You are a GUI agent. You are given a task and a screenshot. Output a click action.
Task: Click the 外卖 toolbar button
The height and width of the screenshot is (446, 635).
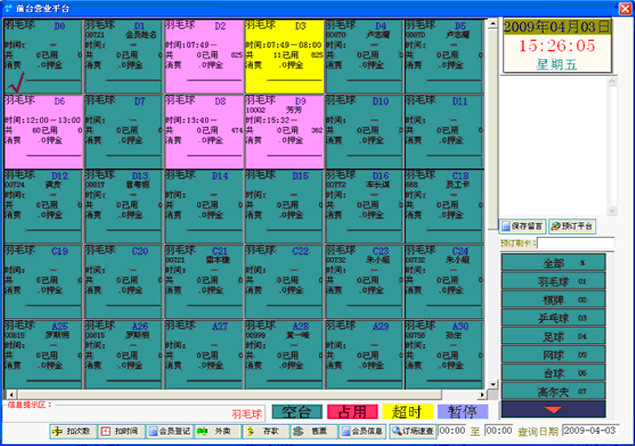pos(216,431)
